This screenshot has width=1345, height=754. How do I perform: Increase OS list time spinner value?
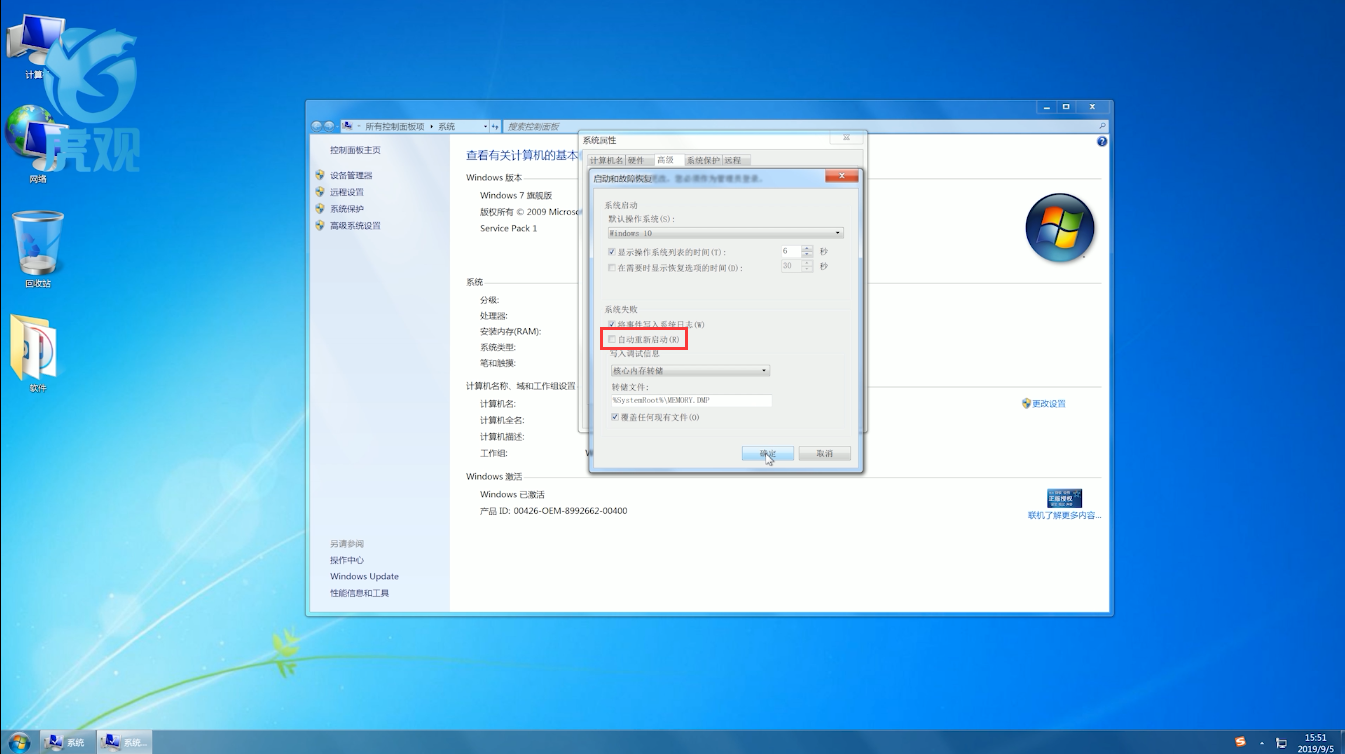pos(808,249)
